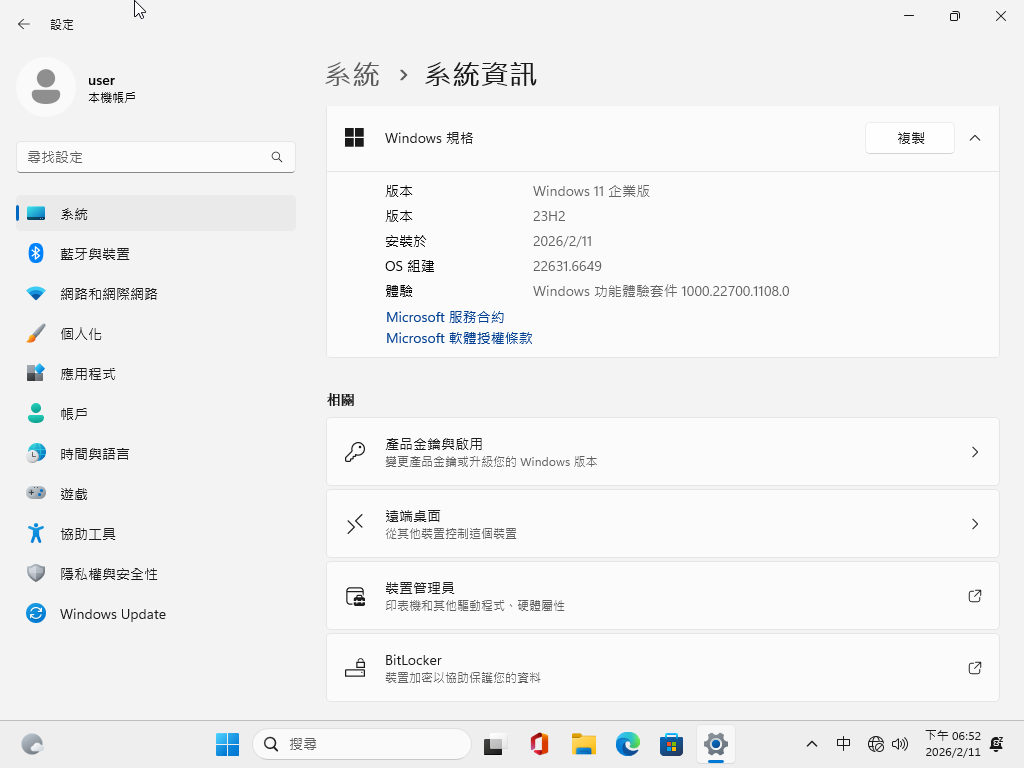This screenshot has width=1024, height=768.
Task: Click the Bluetooth icon for 藍牙與裝置
Action: [36, 254]
